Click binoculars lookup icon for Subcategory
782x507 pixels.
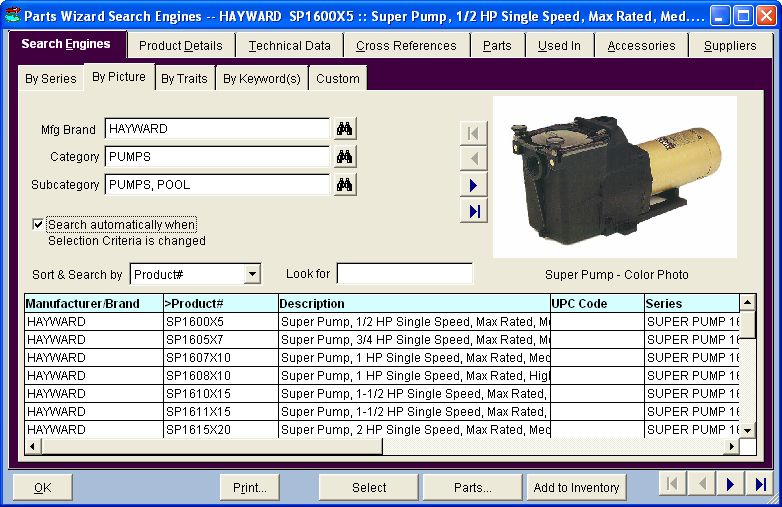click(344, 185)
